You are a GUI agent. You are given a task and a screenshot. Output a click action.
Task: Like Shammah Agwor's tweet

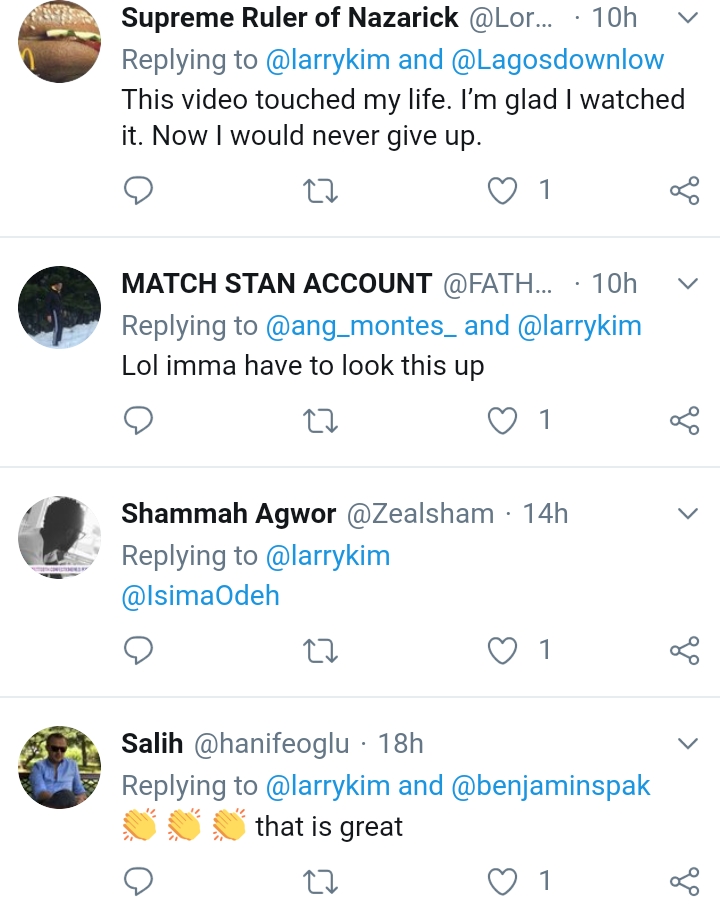pyautogui.click(x=502, y=651)
